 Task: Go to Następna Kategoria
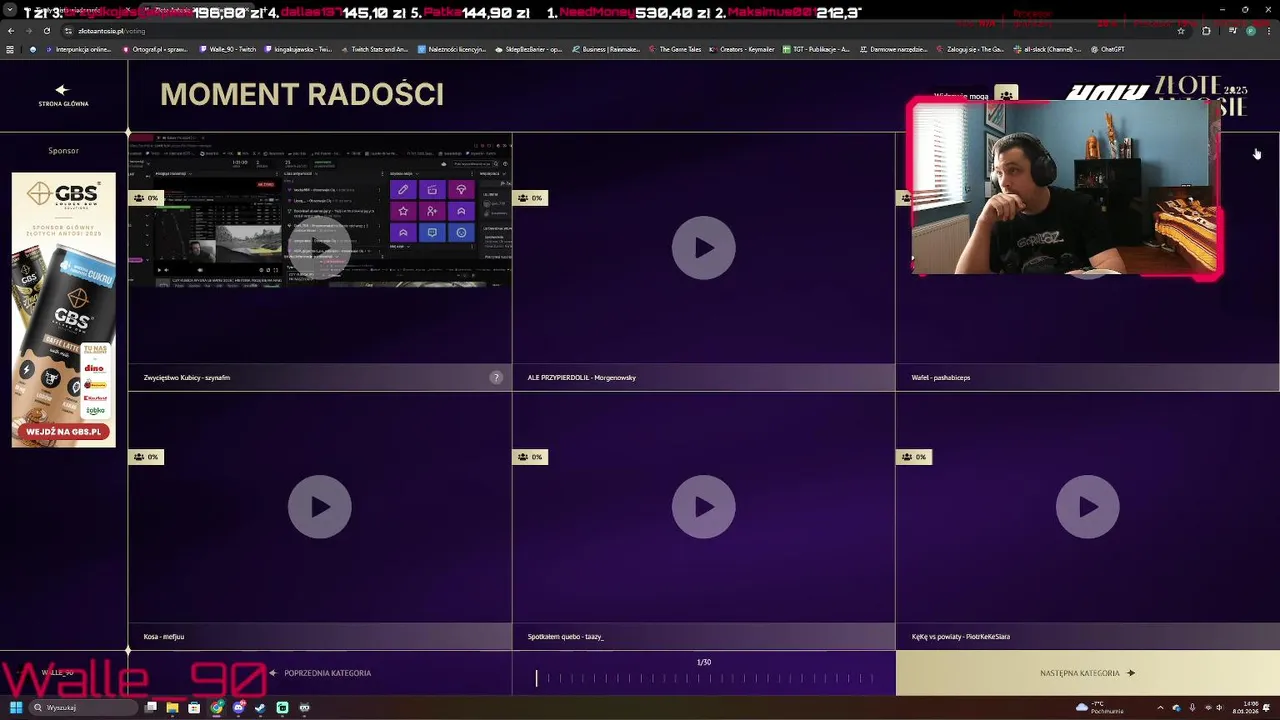coord(1087,673)
